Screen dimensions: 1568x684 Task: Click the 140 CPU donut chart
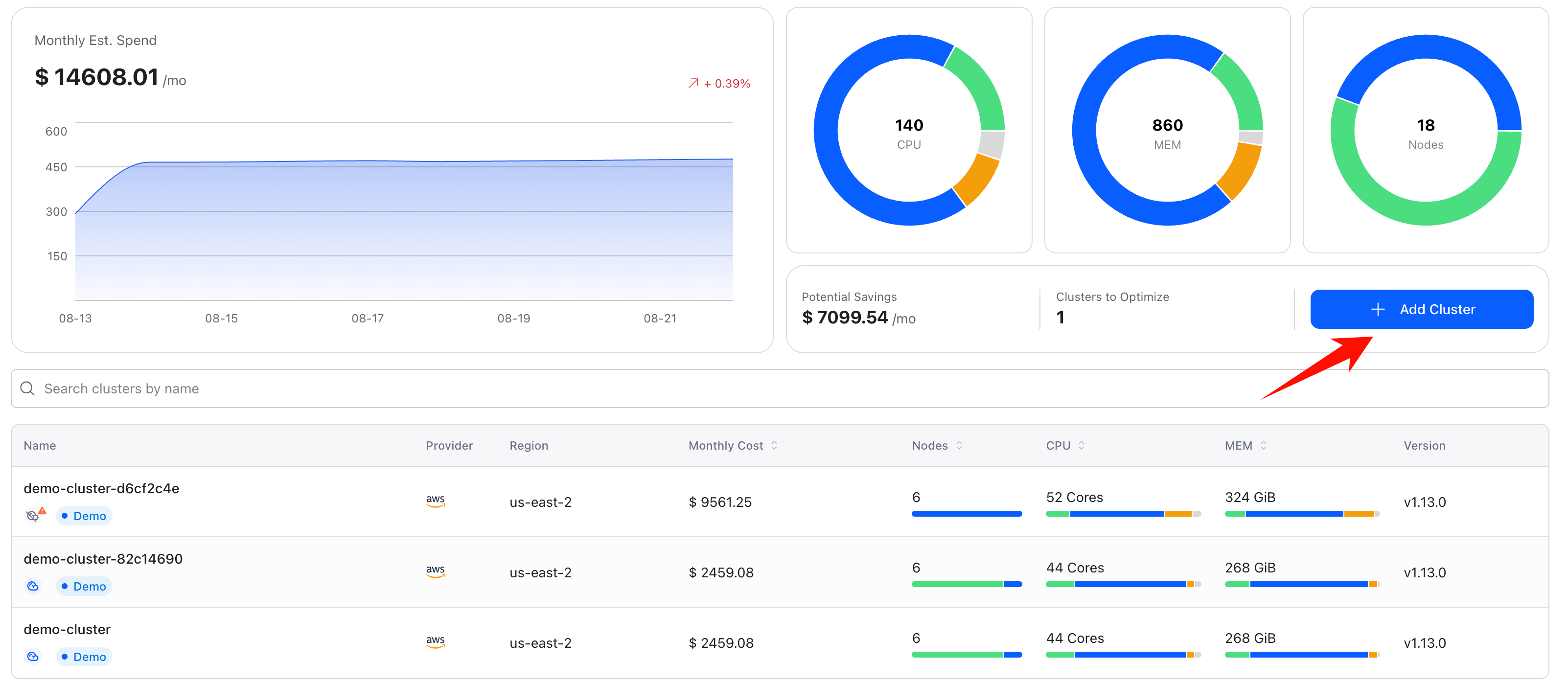coord(909,130)
